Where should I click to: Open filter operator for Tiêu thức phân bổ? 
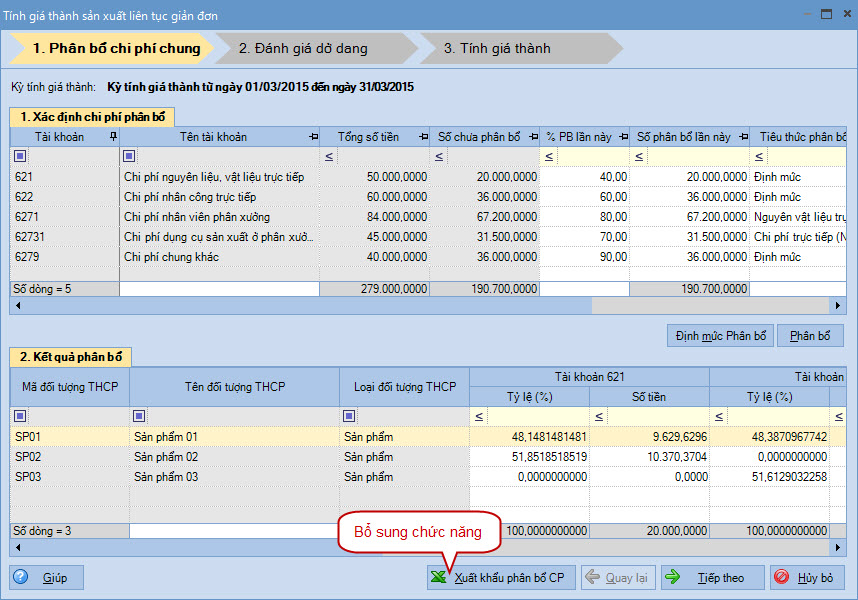click(x=759, y=157)
